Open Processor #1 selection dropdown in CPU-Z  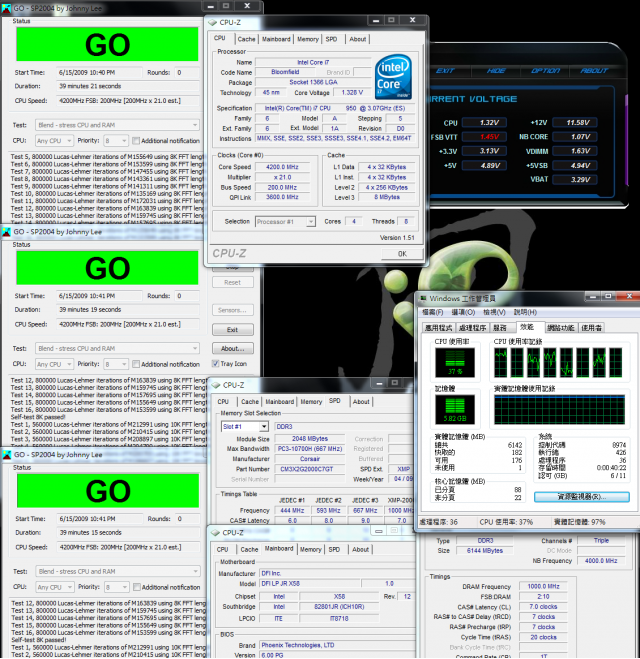tap(285, 221)
